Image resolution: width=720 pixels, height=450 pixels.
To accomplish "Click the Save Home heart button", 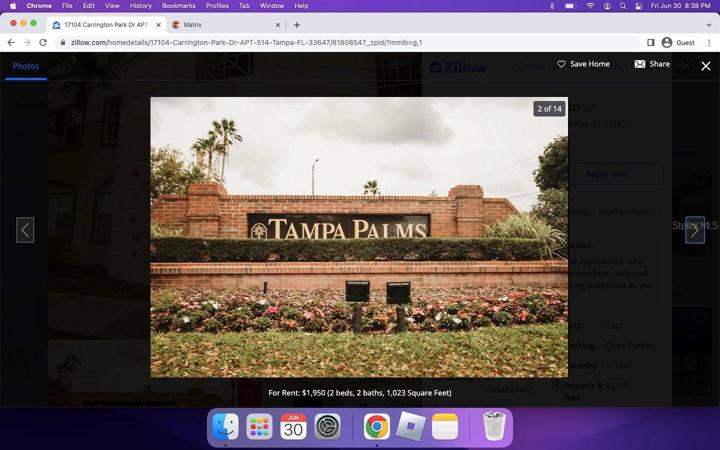I will click(583, 64).
